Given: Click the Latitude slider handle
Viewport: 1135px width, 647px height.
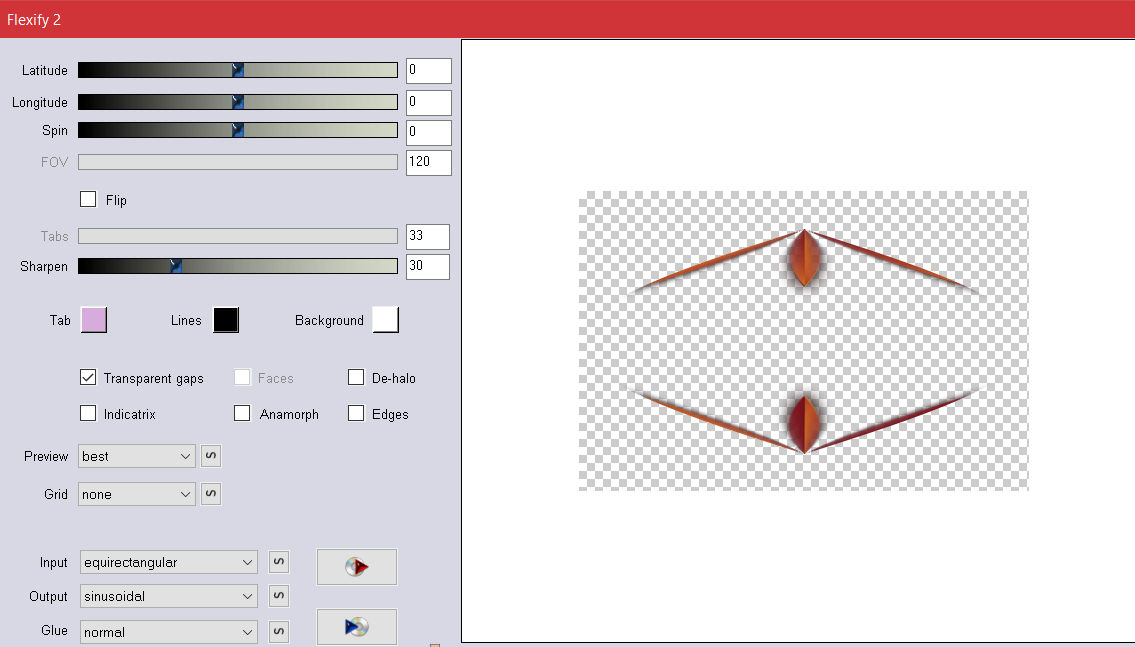Looking at the screenshot, I should tap(238, 70).
